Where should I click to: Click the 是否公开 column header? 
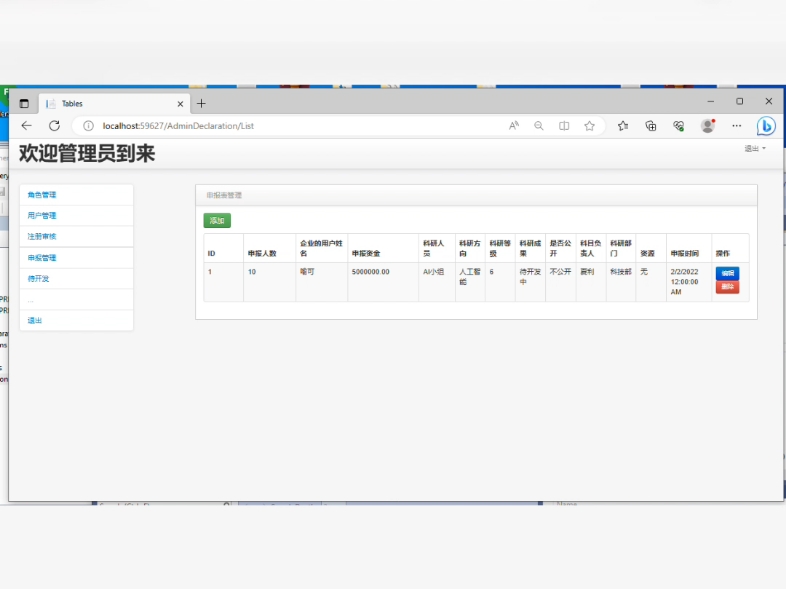click(x=560, y=248)
